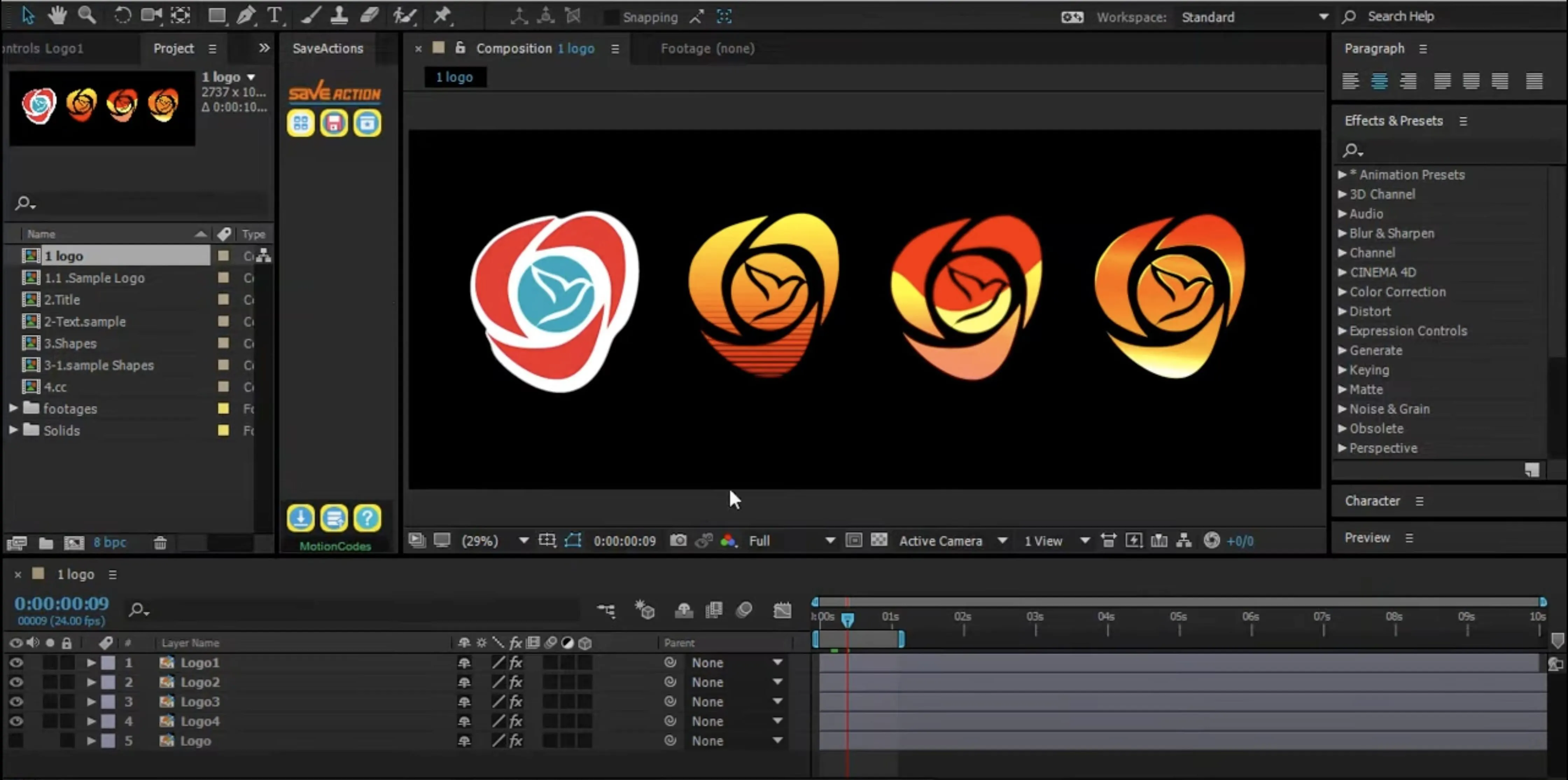Select the Pan Behind anchor tool

[181, 15]
